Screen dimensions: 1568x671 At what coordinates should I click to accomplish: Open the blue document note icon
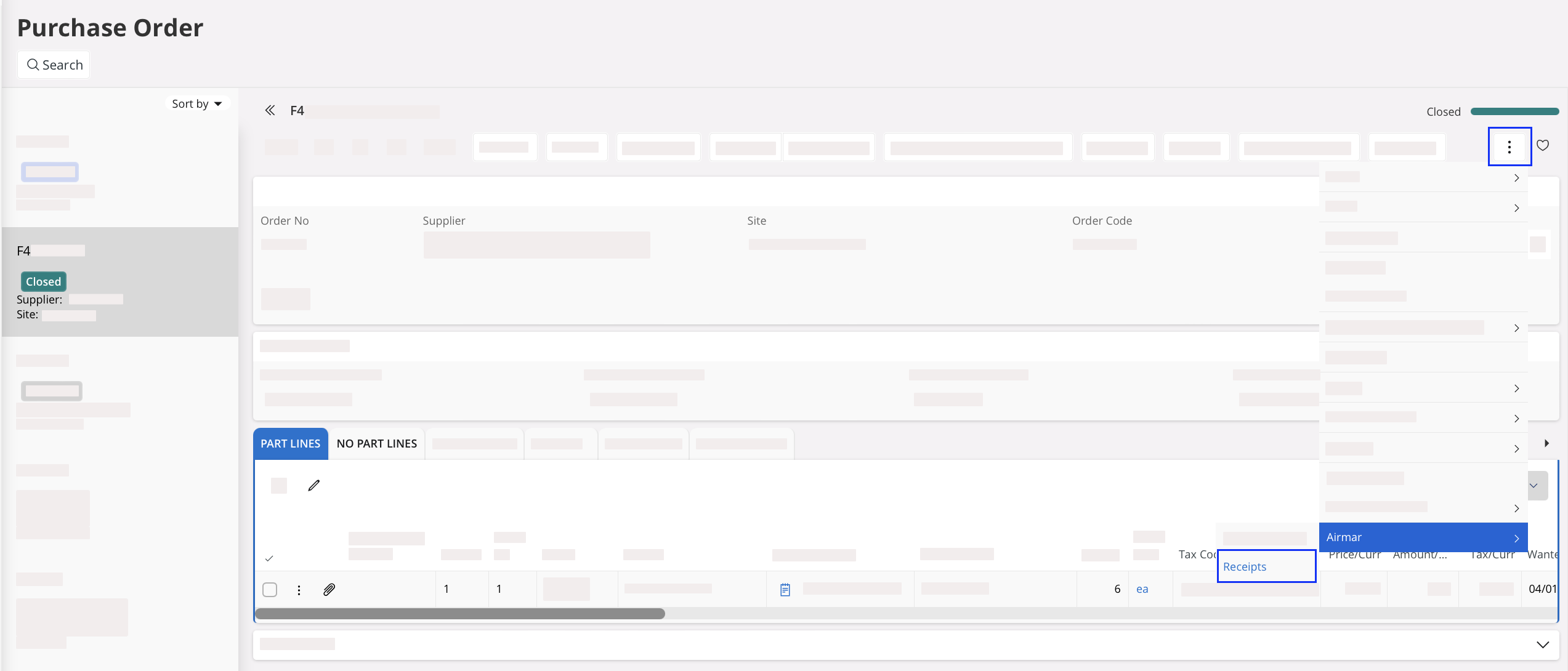pyautogui.click(x=785, y=590)
